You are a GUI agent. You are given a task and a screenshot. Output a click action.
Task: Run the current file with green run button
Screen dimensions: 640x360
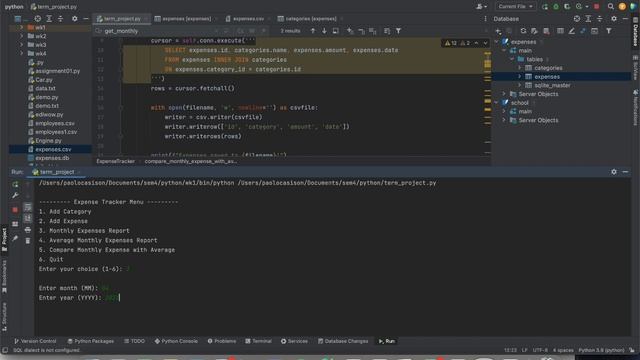click(x=545, y=7)
